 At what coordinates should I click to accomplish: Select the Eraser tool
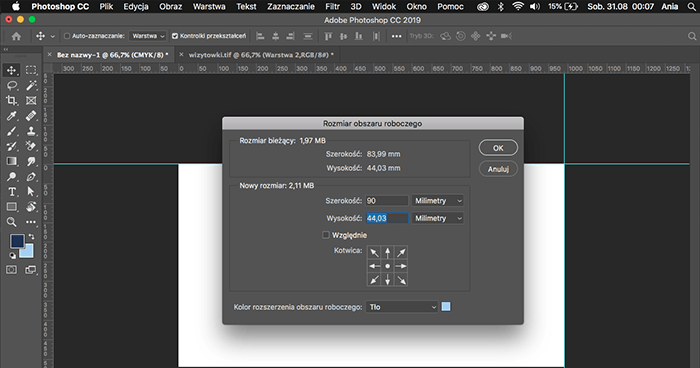tap(31, 146)
